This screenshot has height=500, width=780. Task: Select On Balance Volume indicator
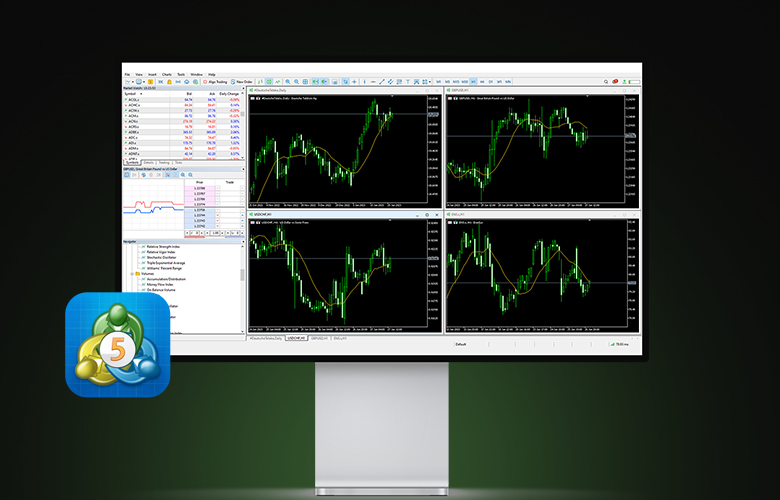pyautogui.click(x=161, y=290)
